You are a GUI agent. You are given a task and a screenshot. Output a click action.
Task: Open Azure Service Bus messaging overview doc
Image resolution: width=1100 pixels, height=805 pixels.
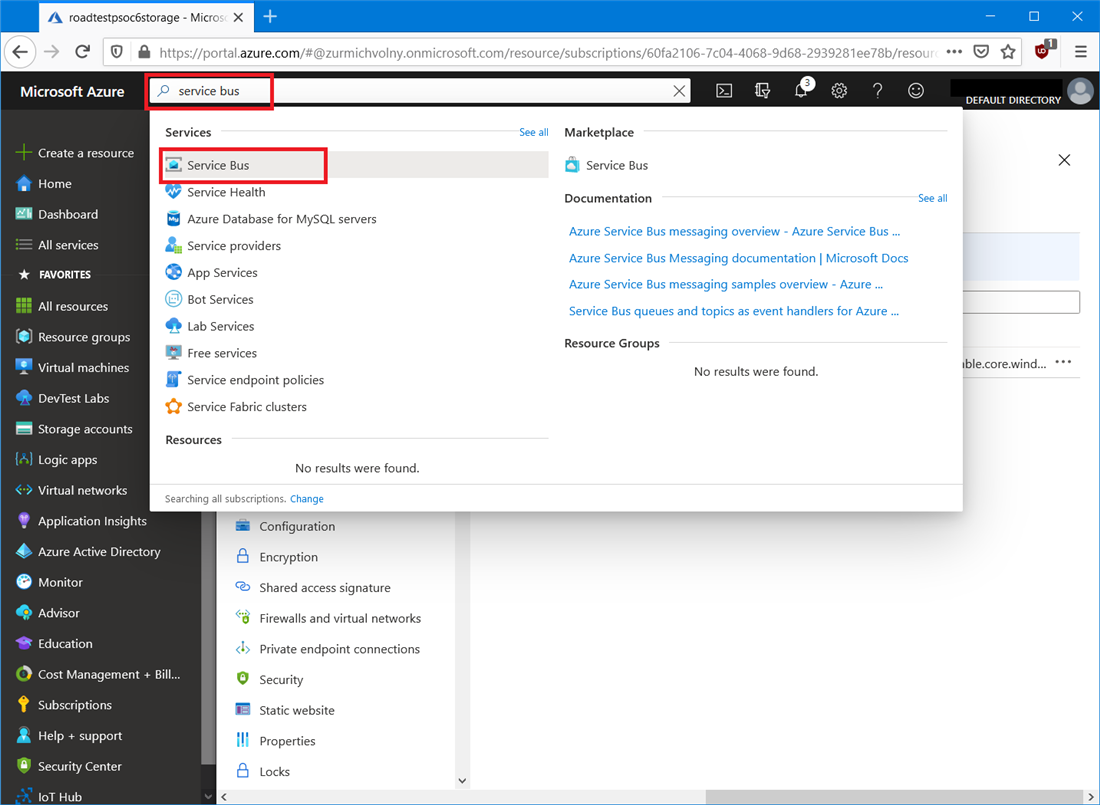click(734, 231)
